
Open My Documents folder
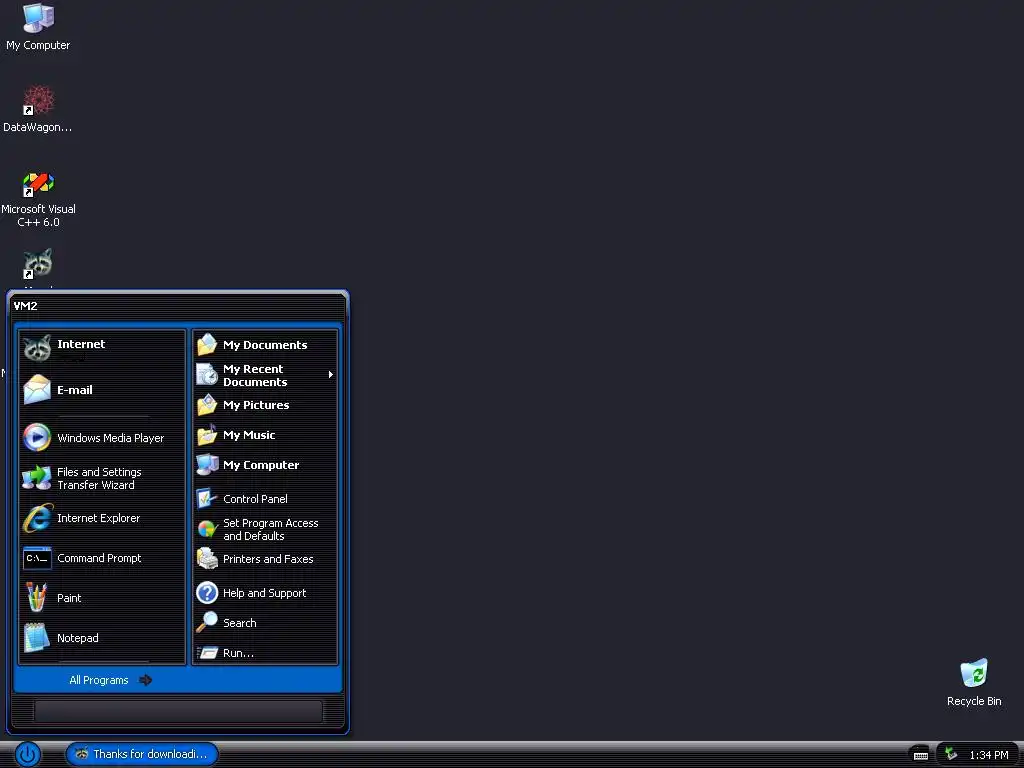[265, 345]
